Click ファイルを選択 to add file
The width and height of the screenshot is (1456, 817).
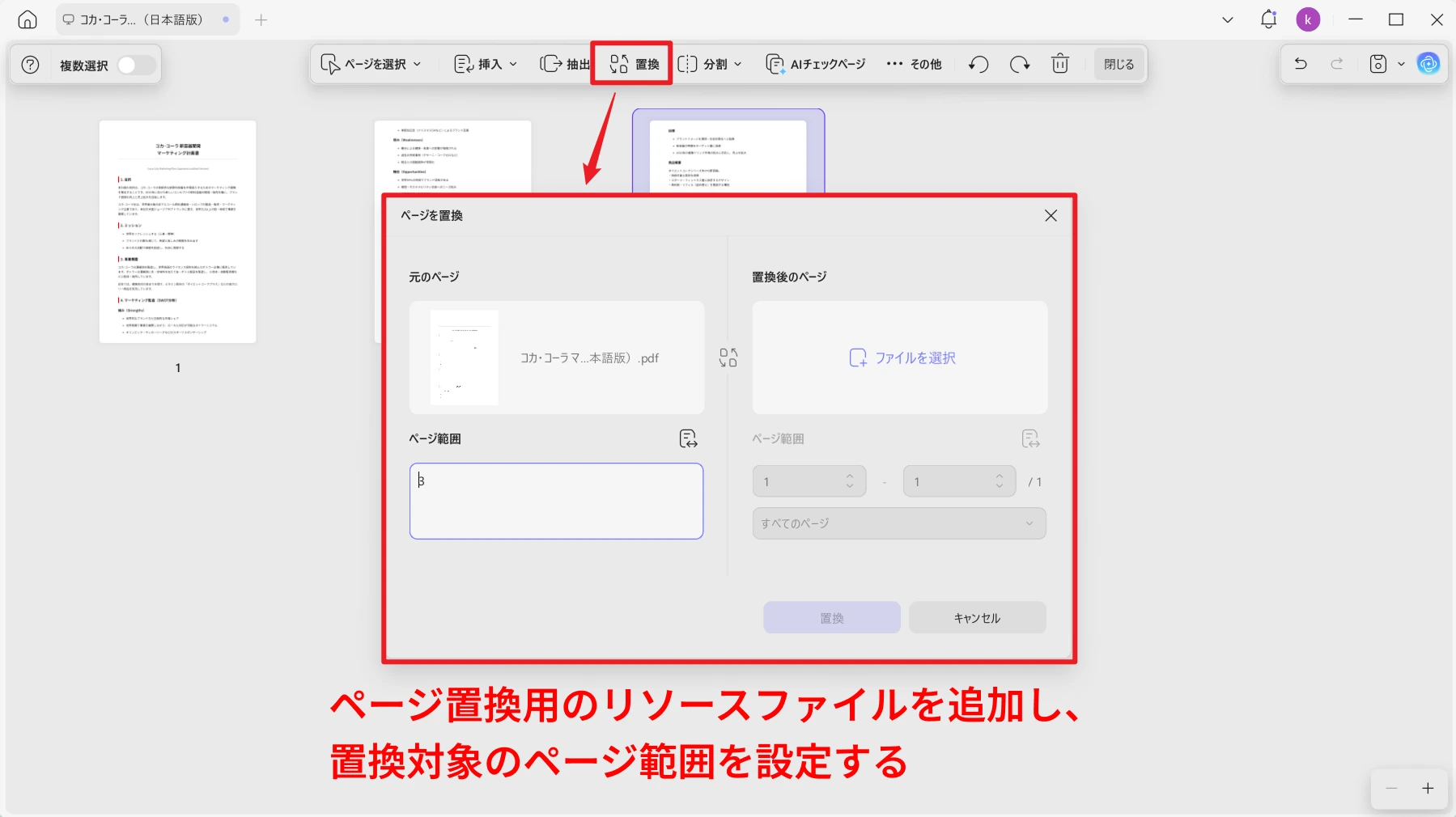tap(900, 358)
